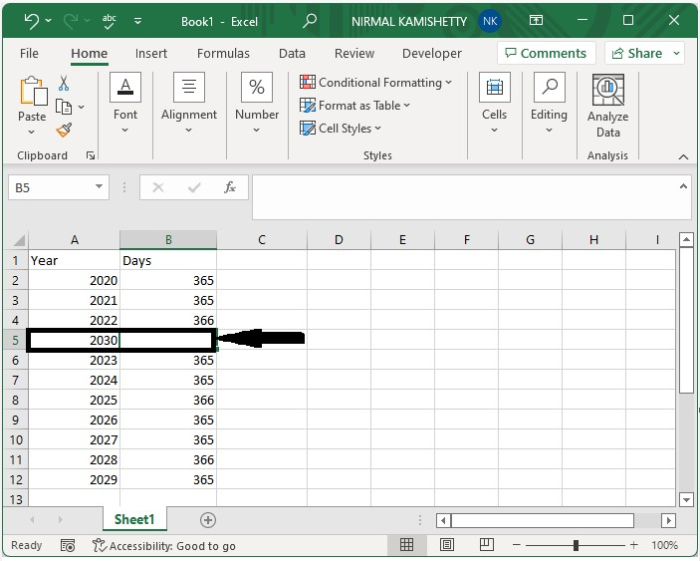The height and width of the screenshot is (561, 700).
Task: Open the Alignment group button
Action: pyautogui.click(x=189, y=103)
